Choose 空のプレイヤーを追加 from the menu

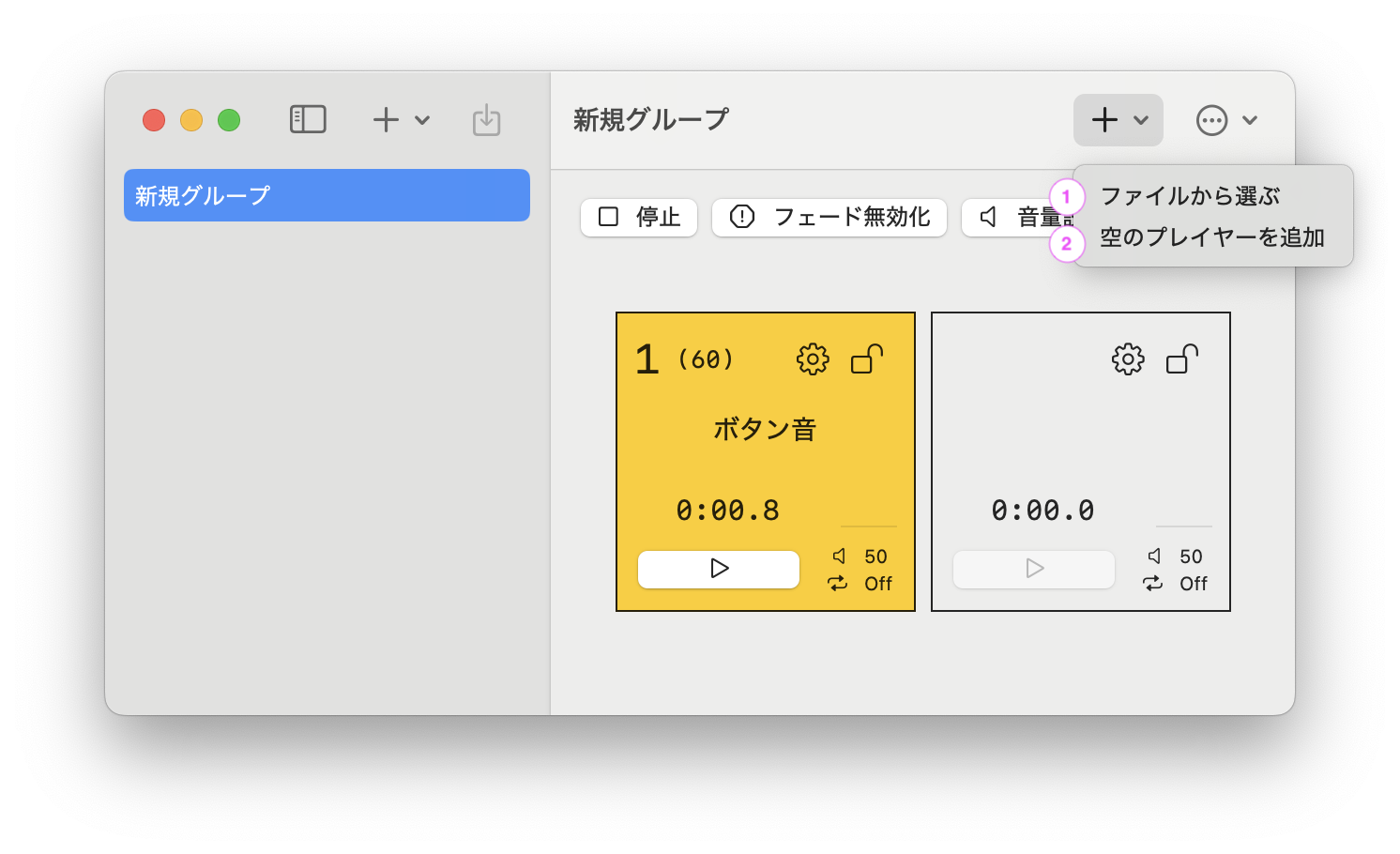tap(1212, 237)
